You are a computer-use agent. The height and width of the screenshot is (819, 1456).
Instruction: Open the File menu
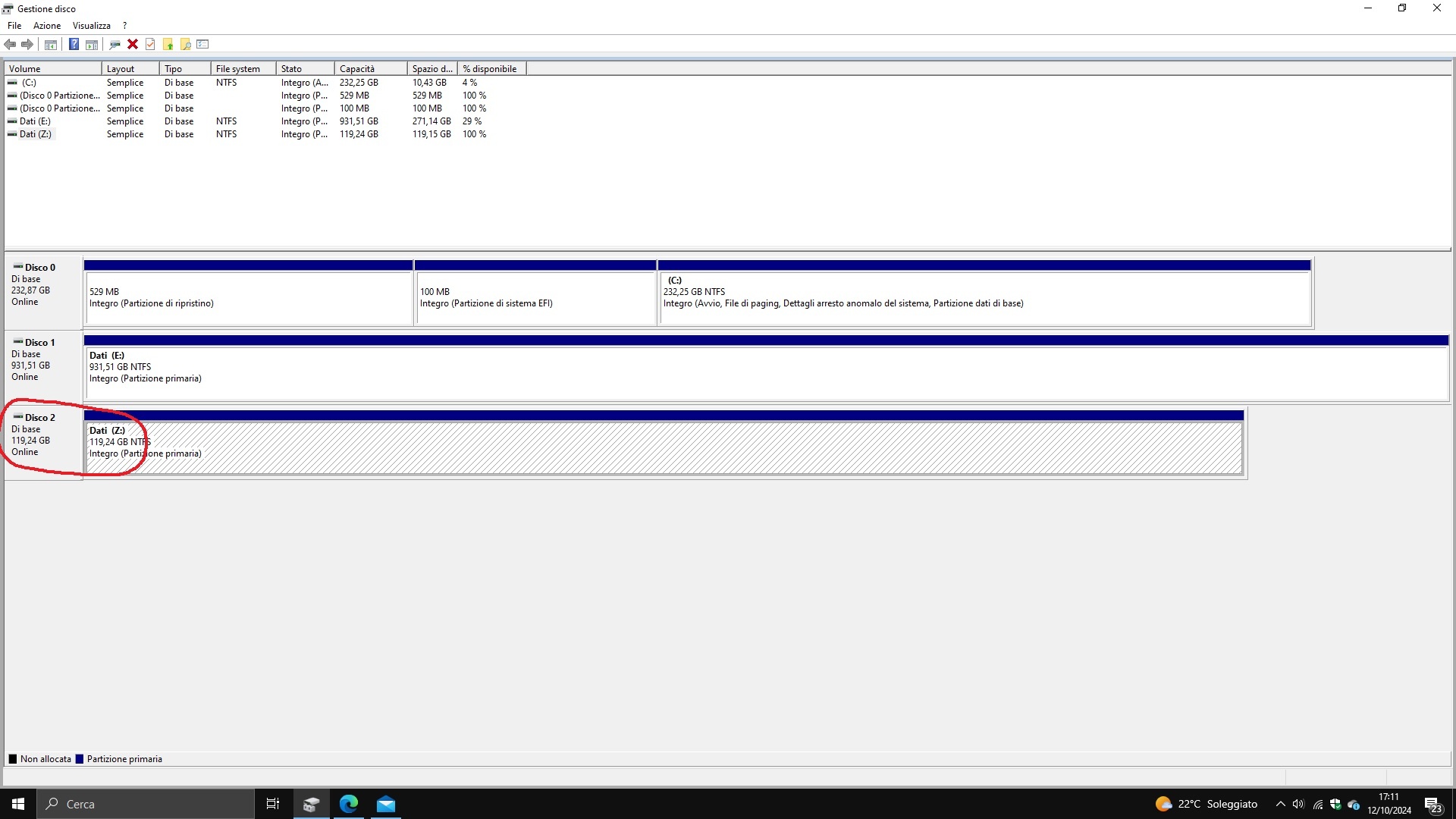[14, 26]
